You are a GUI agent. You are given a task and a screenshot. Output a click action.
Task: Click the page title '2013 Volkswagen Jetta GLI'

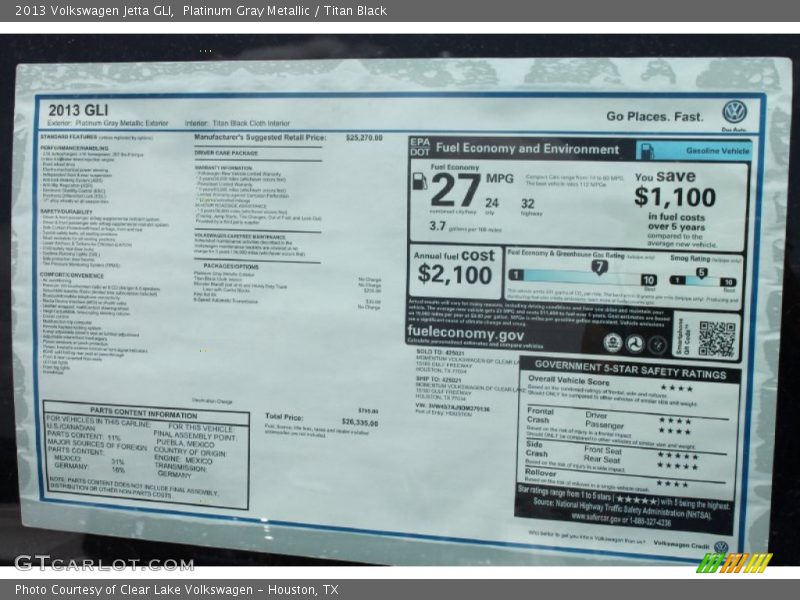(x=94, y=10)
